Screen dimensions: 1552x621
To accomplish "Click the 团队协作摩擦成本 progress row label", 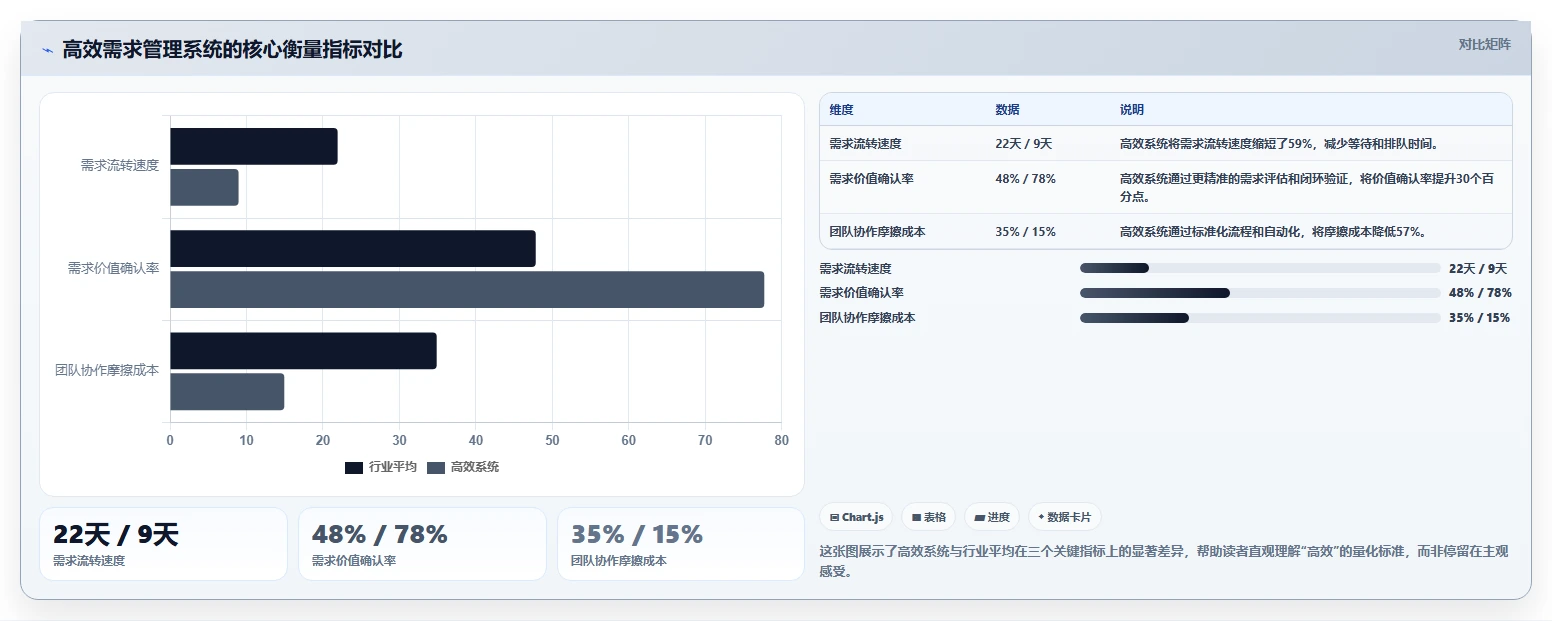I will (867, 318).
